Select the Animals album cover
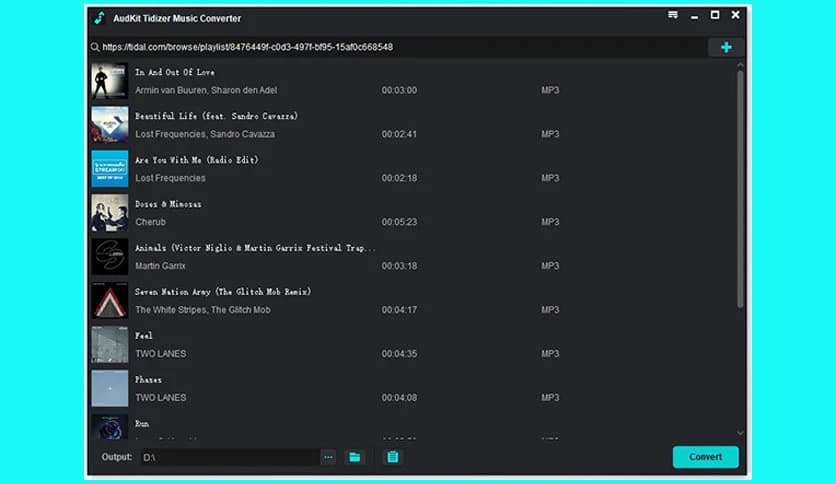This screenshot has width=836, height=484. tap(110, 256)
